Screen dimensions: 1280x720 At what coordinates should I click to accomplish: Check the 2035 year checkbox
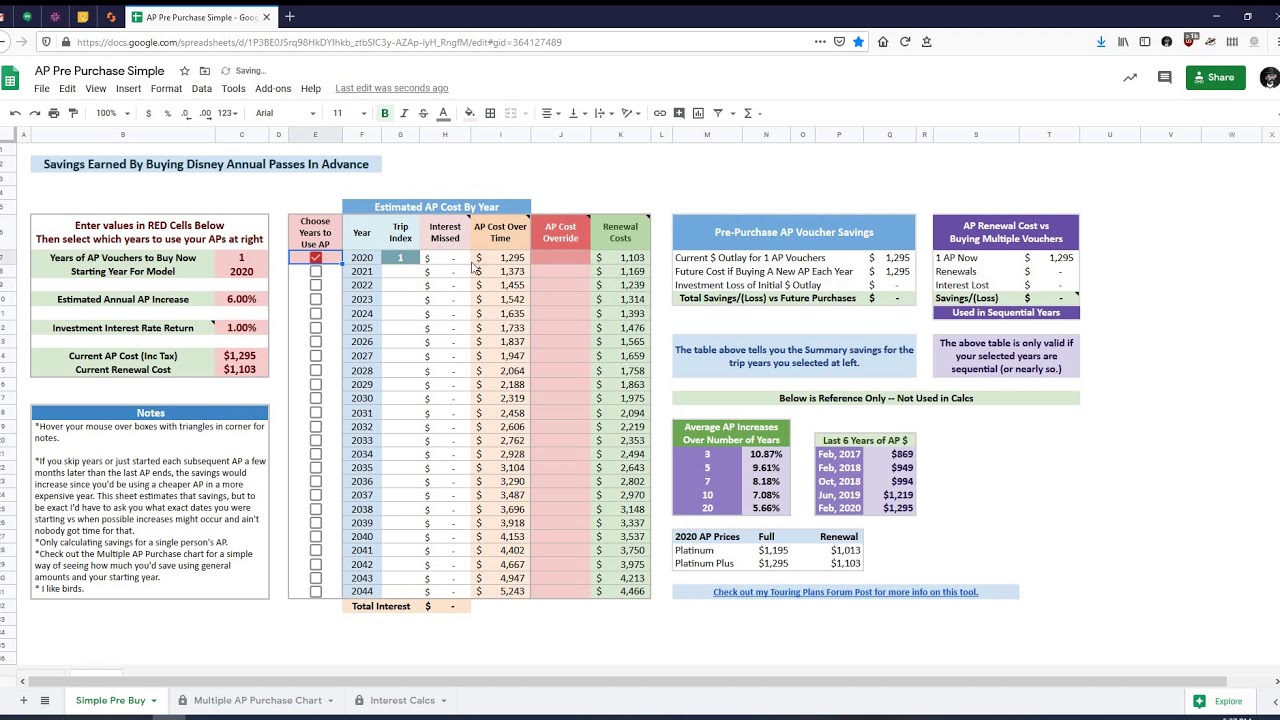[x=315, y=468]
